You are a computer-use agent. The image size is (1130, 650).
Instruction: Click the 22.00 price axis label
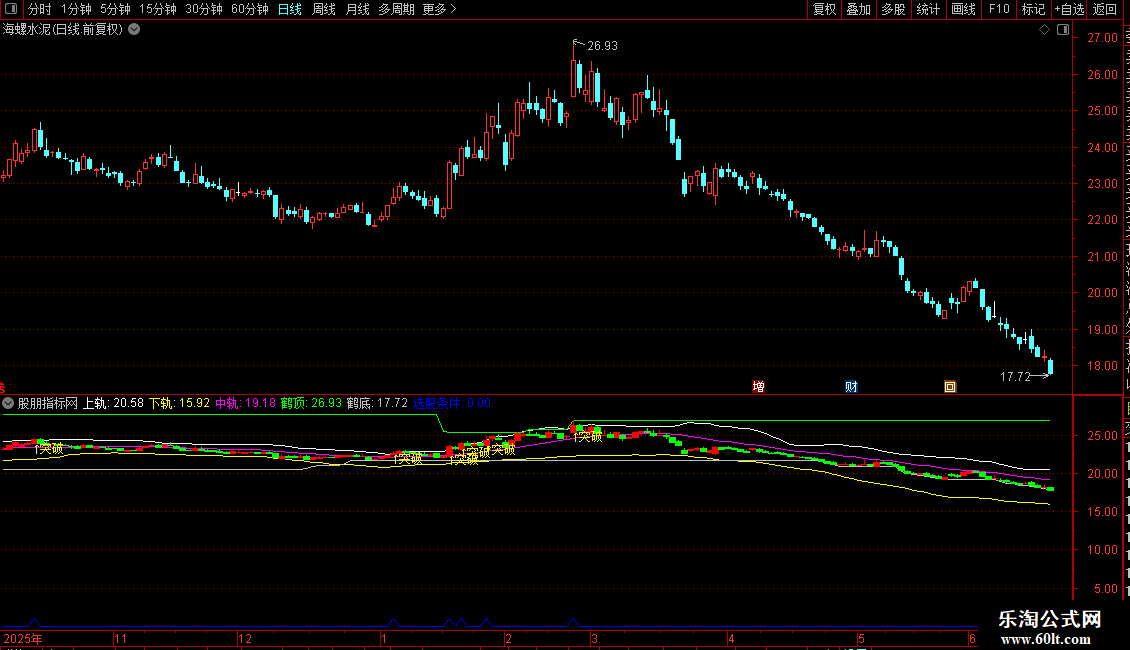coord(1103,220)
